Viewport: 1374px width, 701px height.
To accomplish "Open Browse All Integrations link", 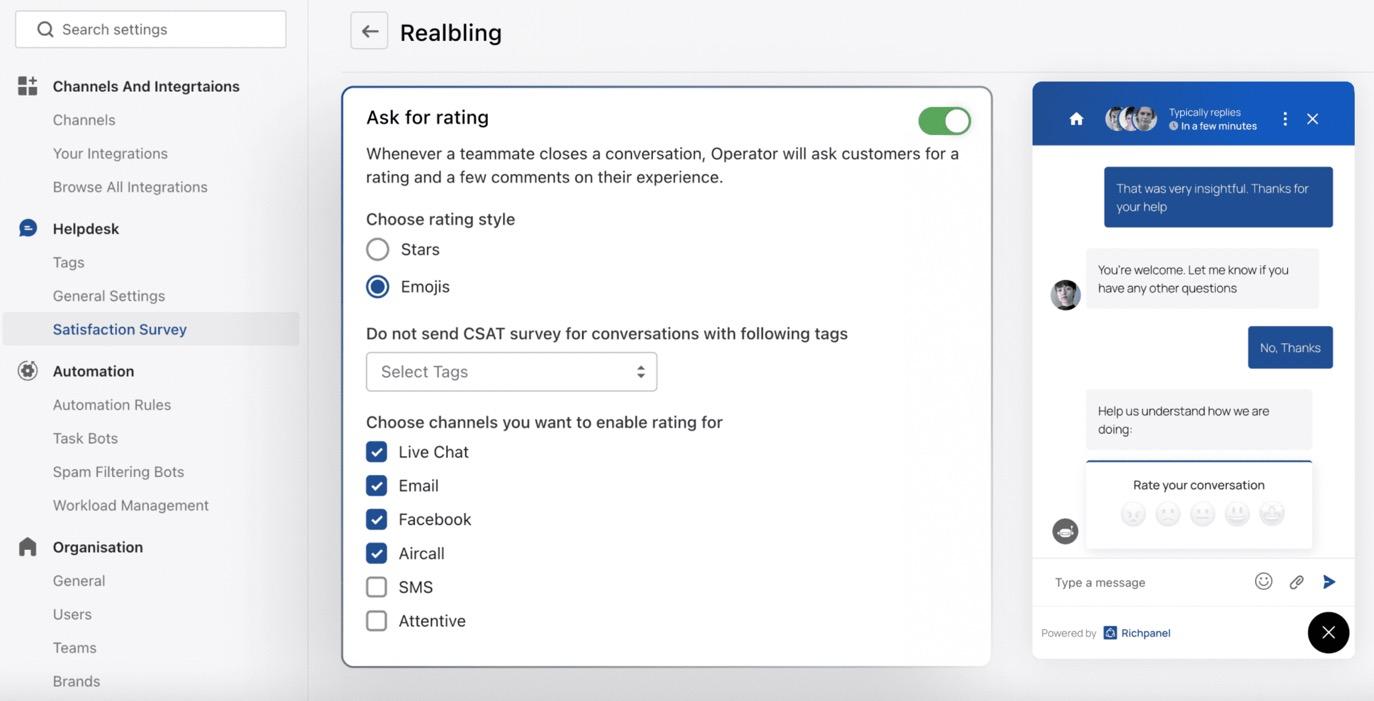I will [130, 187].
